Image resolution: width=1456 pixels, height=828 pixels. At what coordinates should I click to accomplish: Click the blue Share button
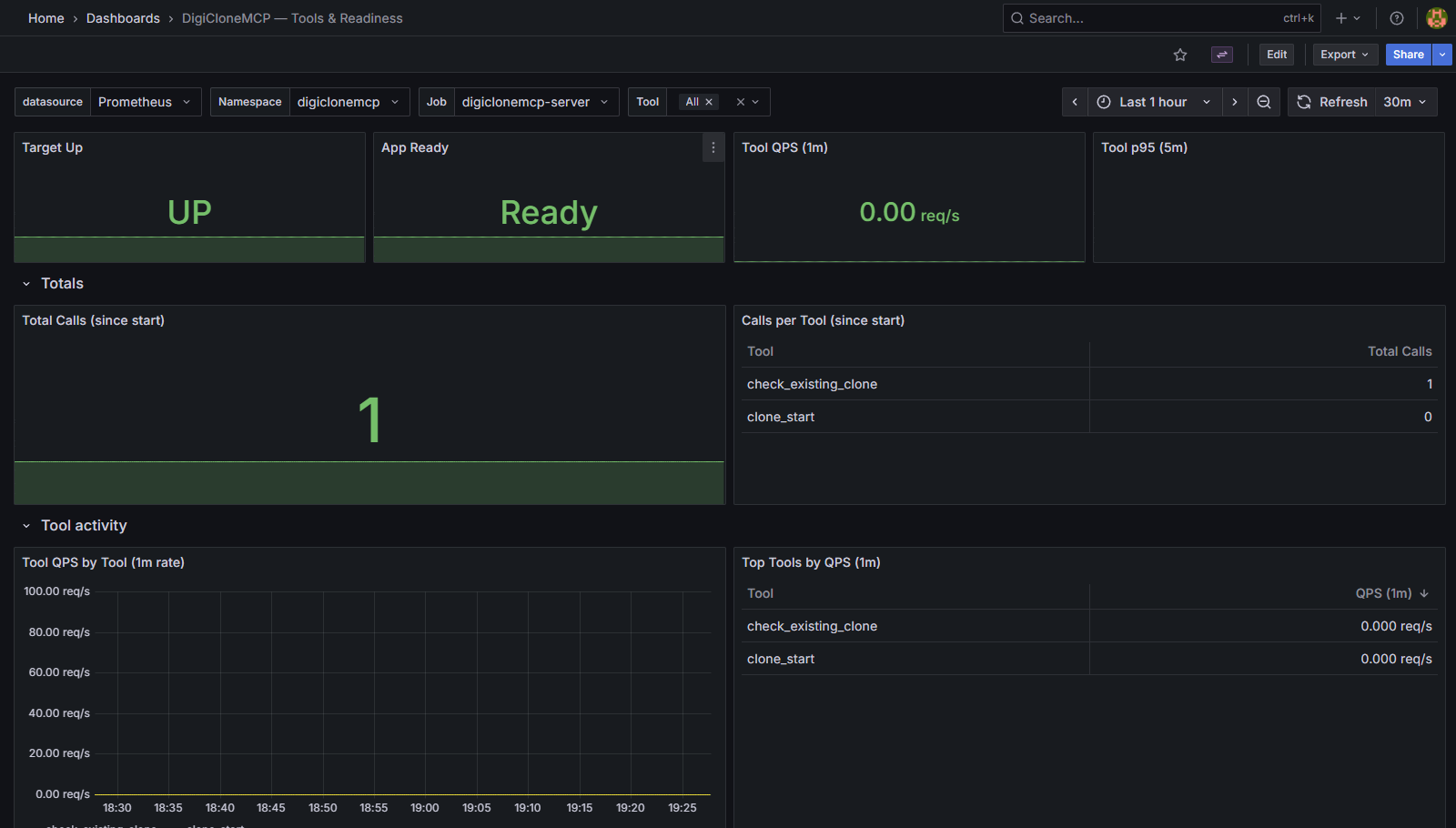[1408, 55]
